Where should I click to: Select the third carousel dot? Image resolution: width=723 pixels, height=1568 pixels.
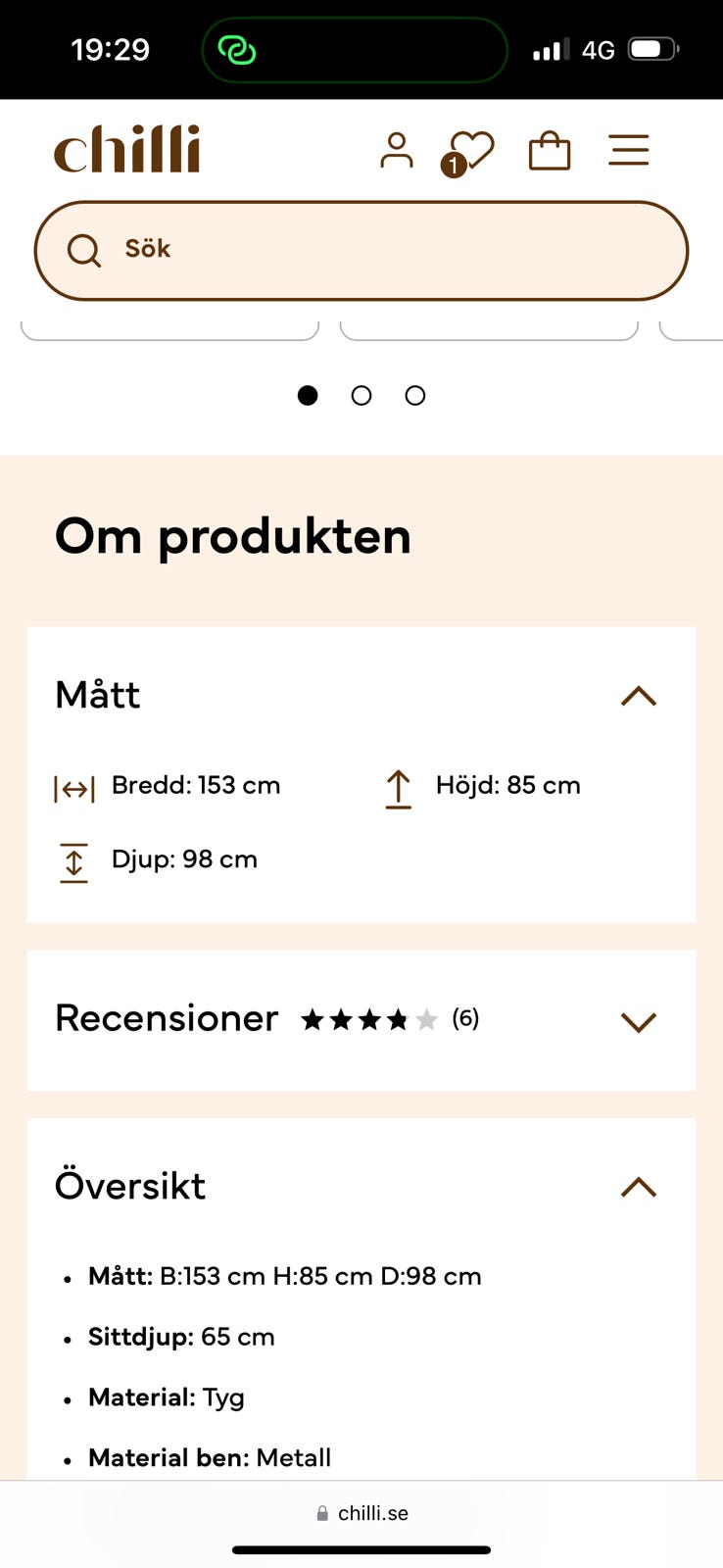coord(415,395)
